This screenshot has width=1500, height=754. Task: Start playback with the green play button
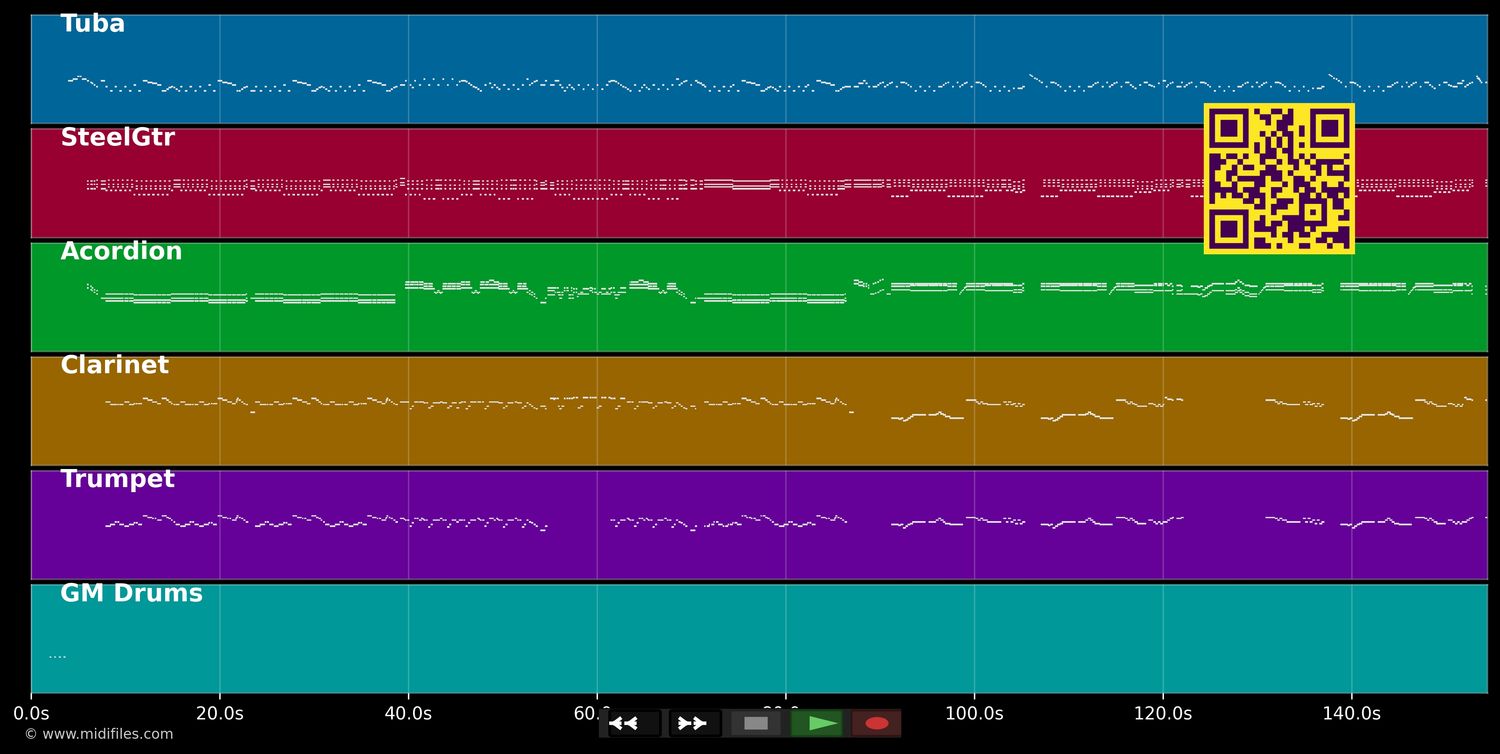pyautogui.click(x=817, y=723)
